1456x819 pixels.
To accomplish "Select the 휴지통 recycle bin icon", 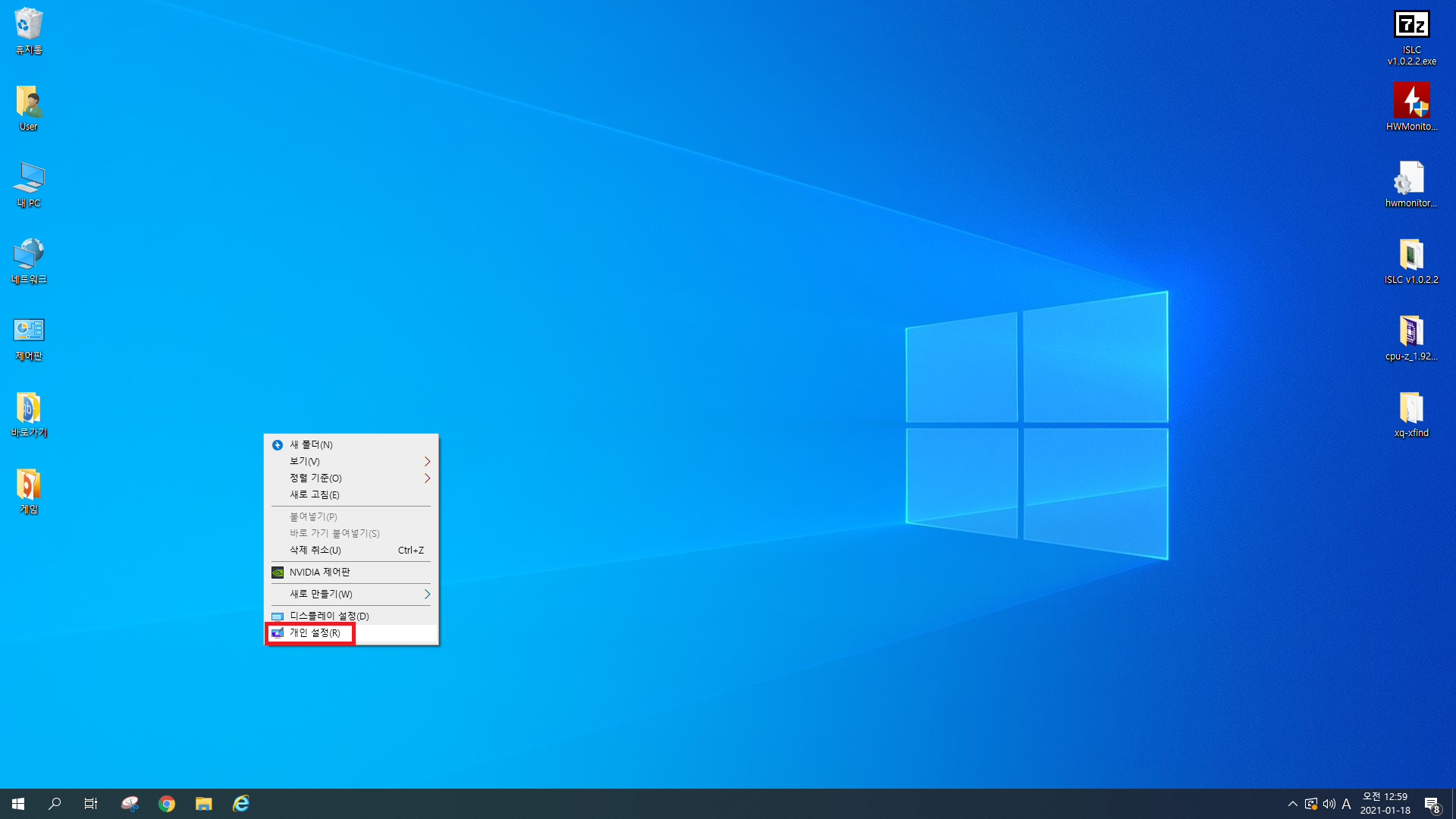I will [29, 27].
